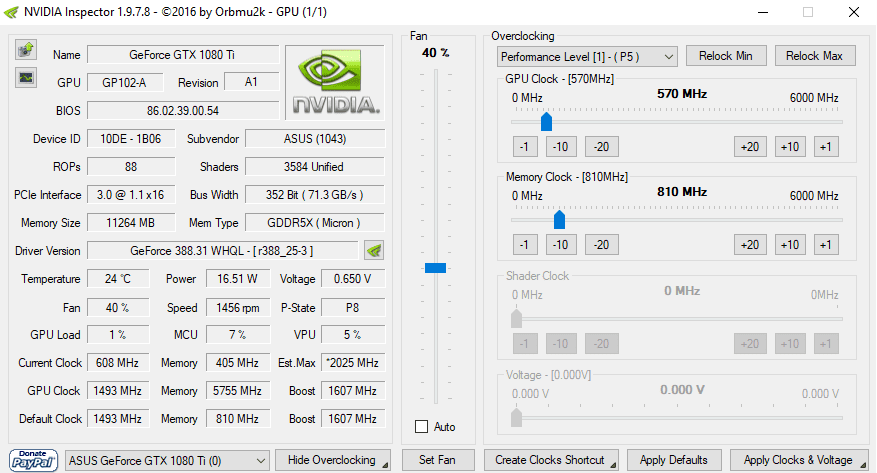Click the Set Fan button
Screen dimensions: 877x473
pos(437,460)
